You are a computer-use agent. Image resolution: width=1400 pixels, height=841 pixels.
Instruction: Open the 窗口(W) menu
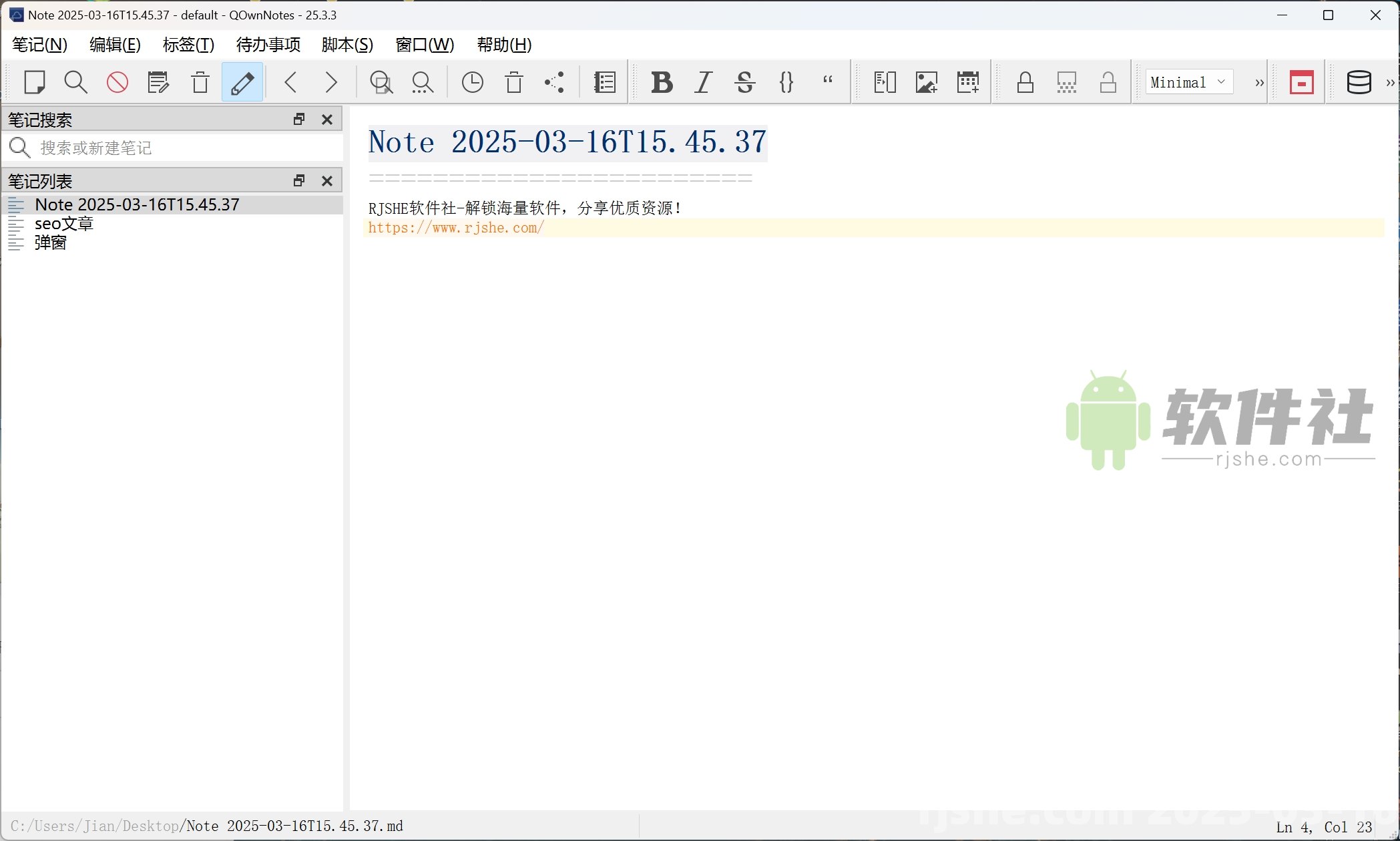[425, 45]
